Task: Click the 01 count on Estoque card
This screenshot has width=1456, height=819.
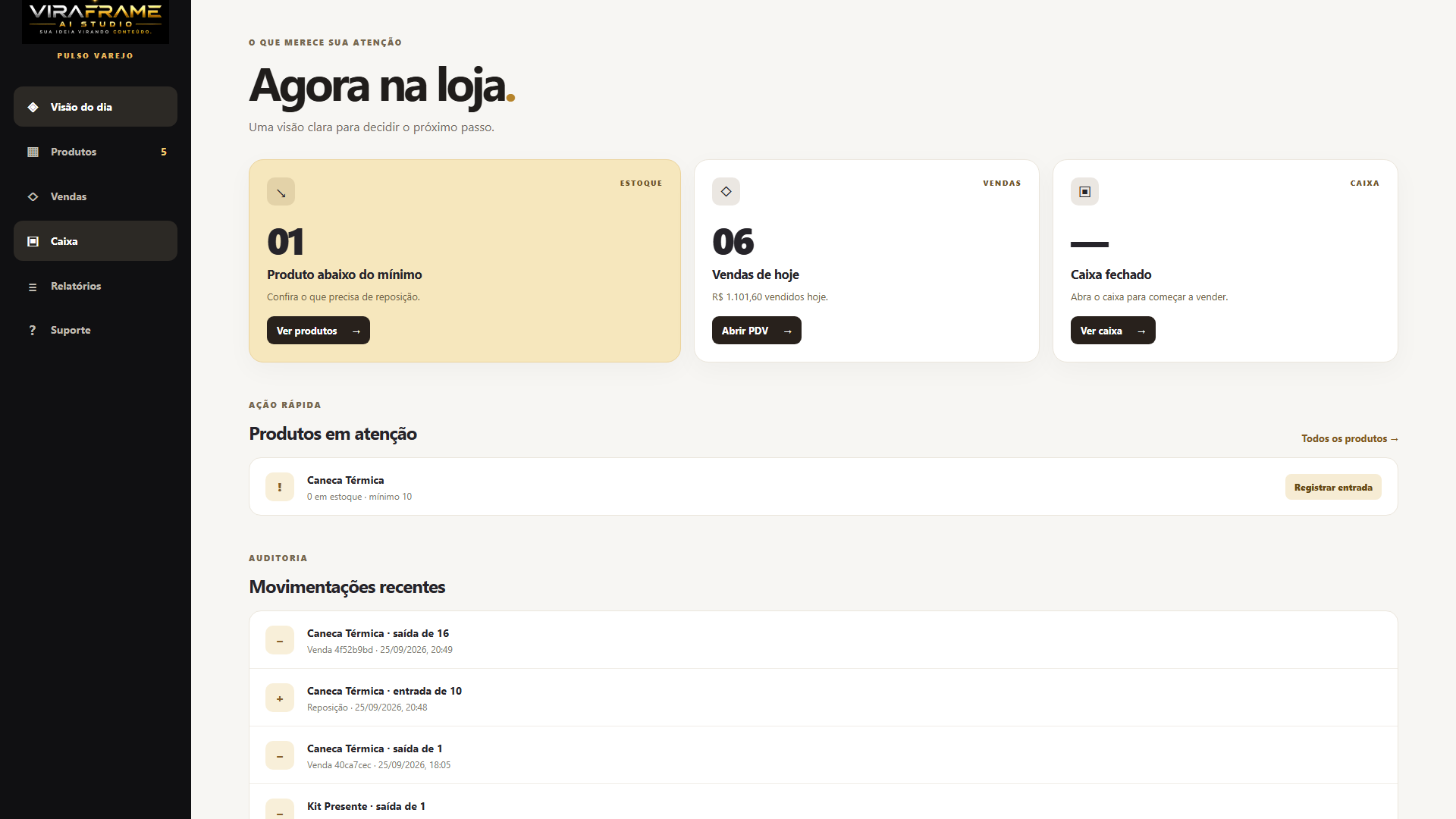Action: 285,242
